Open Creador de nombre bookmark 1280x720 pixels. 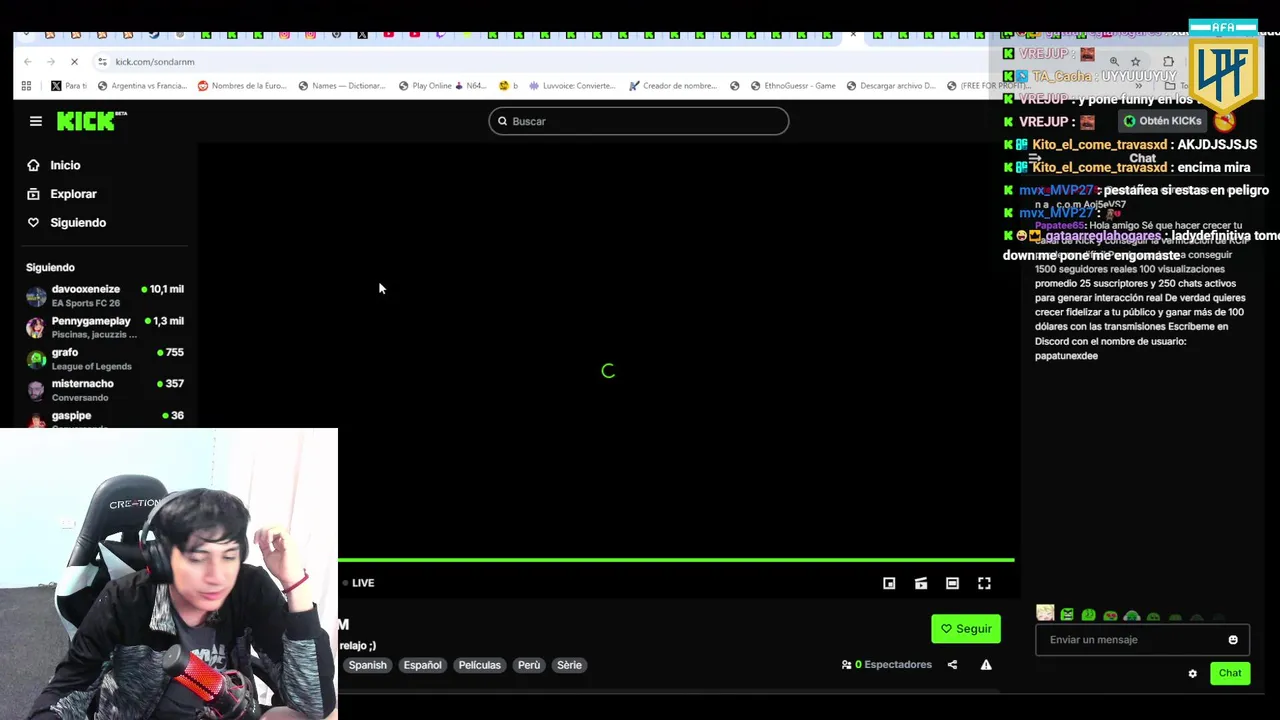(673, 86)
